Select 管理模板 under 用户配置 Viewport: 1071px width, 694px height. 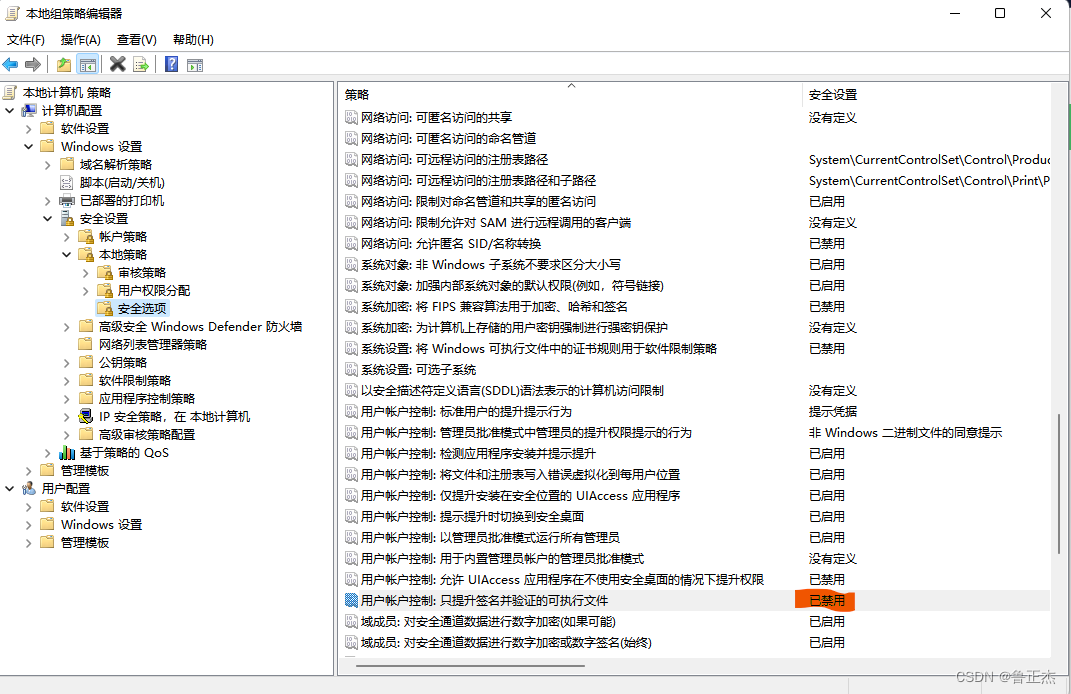(85, 542)
